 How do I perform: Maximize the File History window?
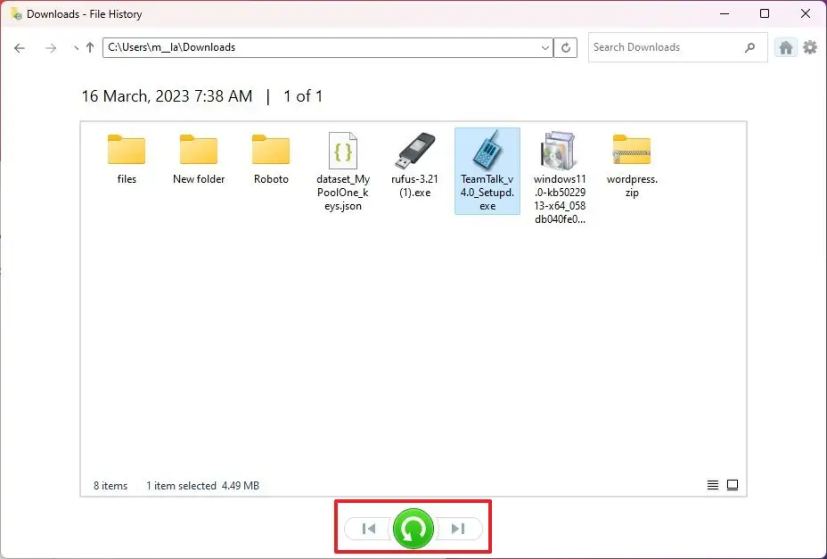tap(764, 14)
